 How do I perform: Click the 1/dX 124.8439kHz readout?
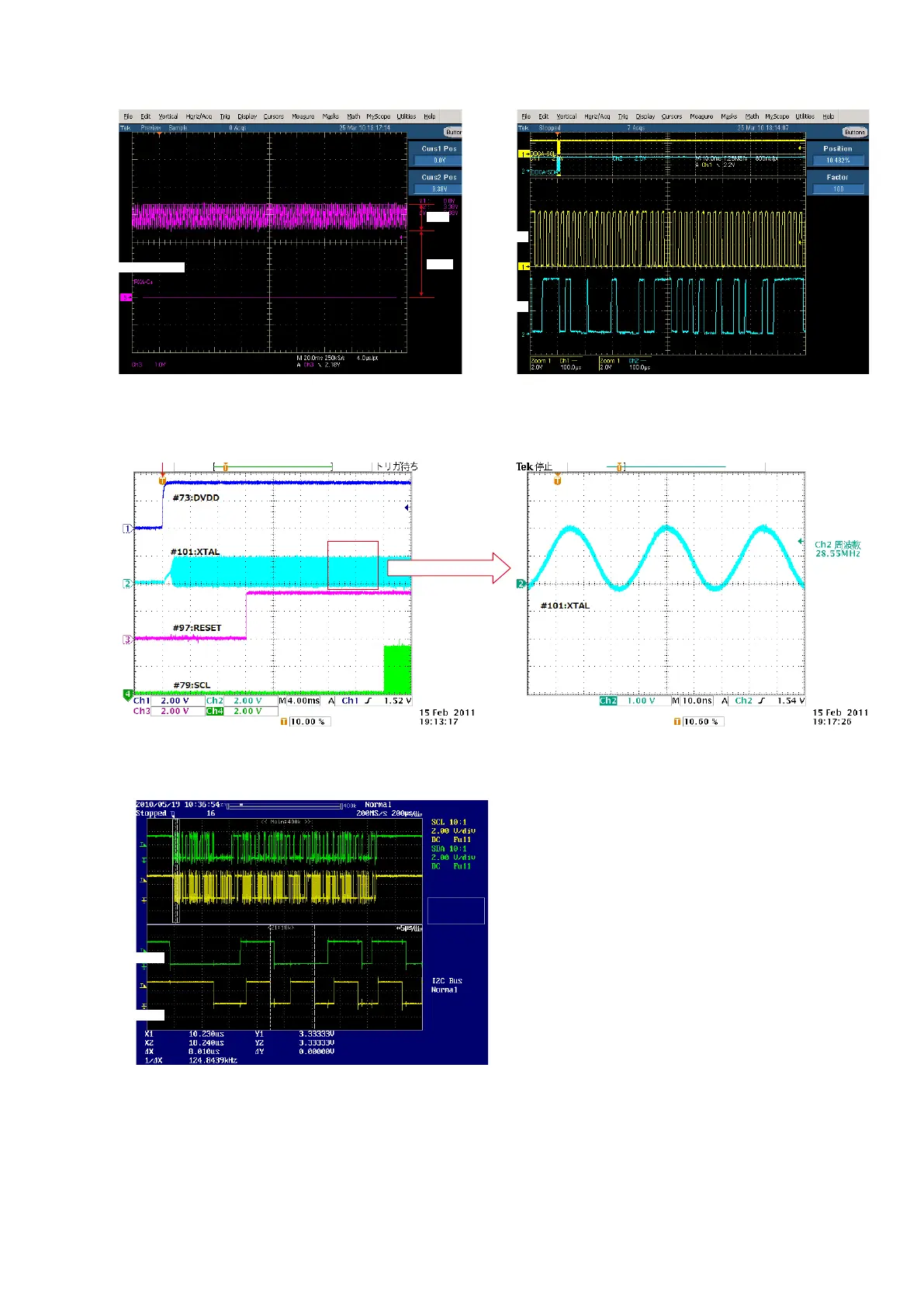coord(191,1060)
